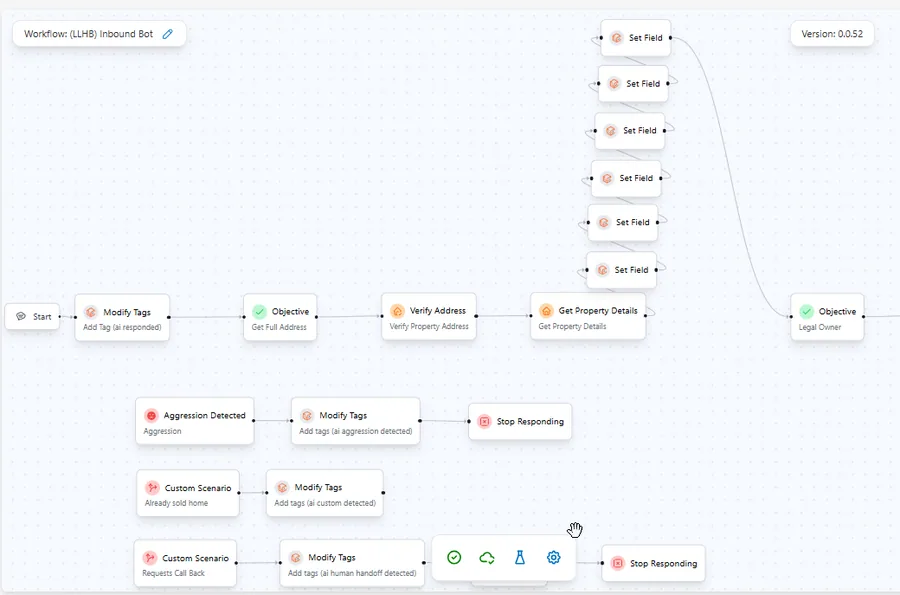Click the pencil icon to rename workflow
The image size is (900, 595).
pyautogui.click(x=168, y=34)
